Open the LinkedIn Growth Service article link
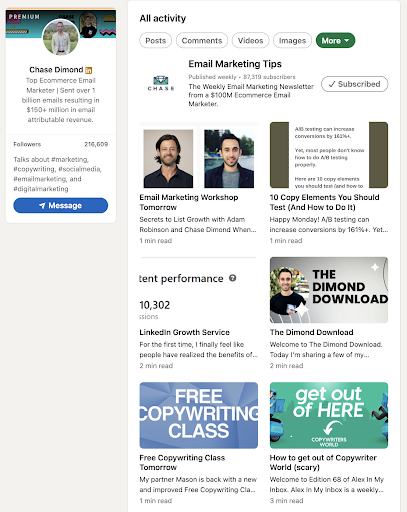Image resolution: width=407 pixels, height=512 pixels. [184, 332]
